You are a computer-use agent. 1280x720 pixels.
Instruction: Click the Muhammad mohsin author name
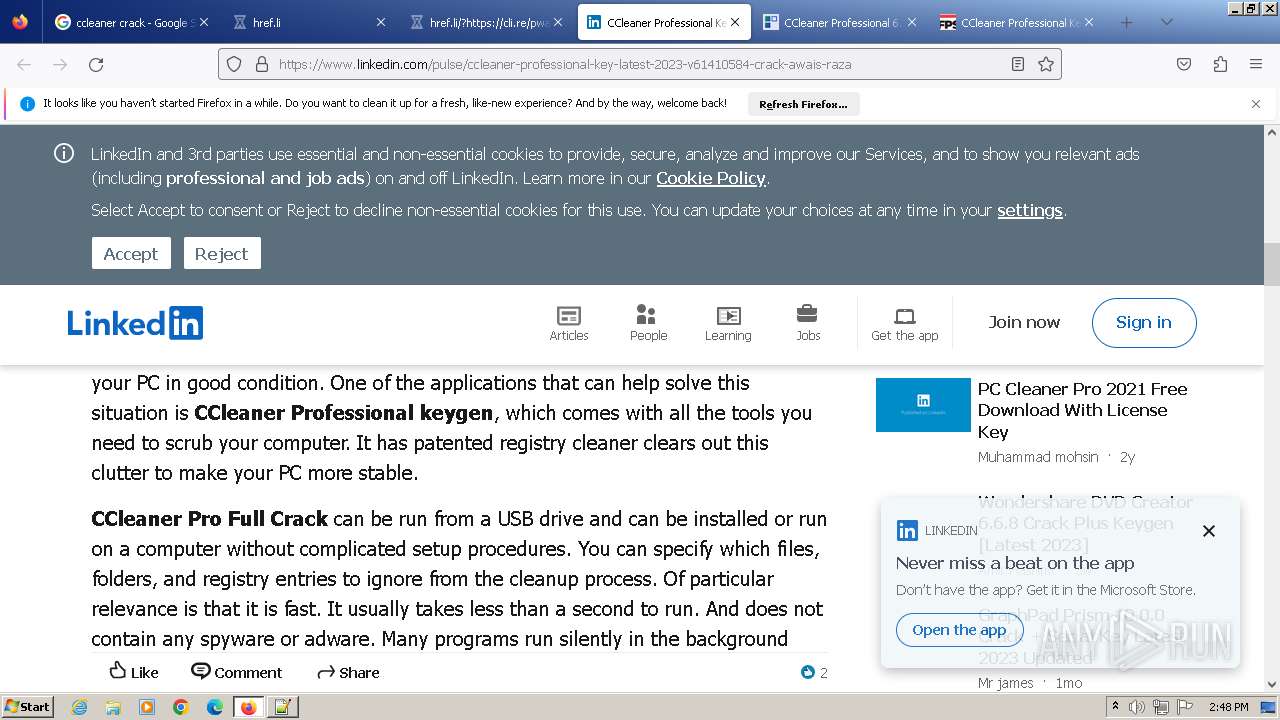point(1038,457)
